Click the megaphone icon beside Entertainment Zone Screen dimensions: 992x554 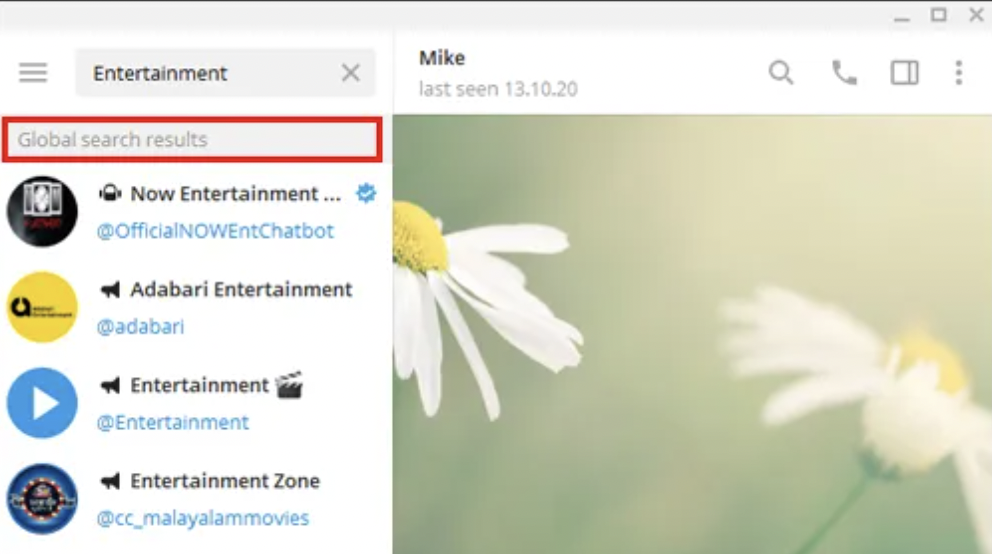click(110, 481)
